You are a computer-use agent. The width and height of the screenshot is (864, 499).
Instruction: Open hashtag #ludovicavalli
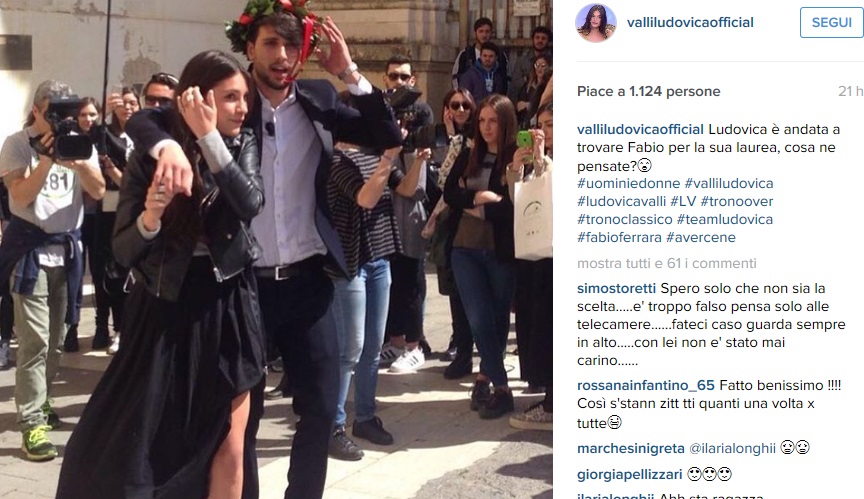(622, 202)
